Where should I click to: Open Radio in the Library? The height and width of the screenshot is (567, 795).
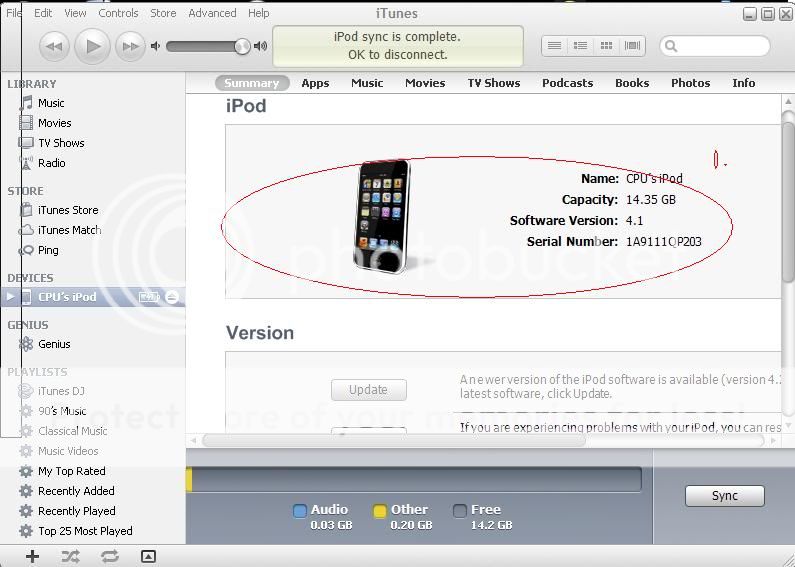click(x=52, y=163)
